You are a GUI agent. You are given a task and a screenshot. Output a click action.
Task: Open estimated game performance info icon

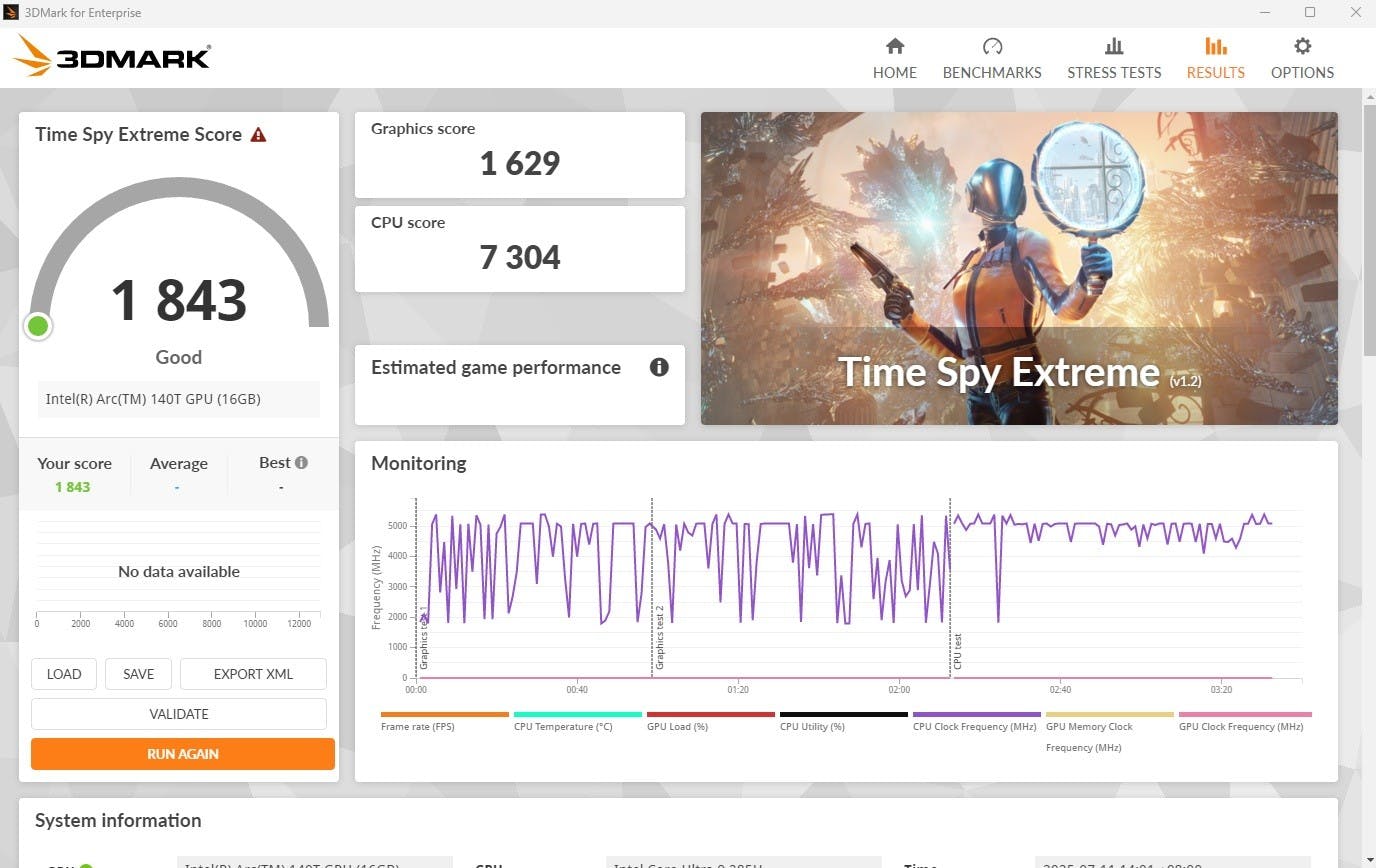click(x=659, y=367)
